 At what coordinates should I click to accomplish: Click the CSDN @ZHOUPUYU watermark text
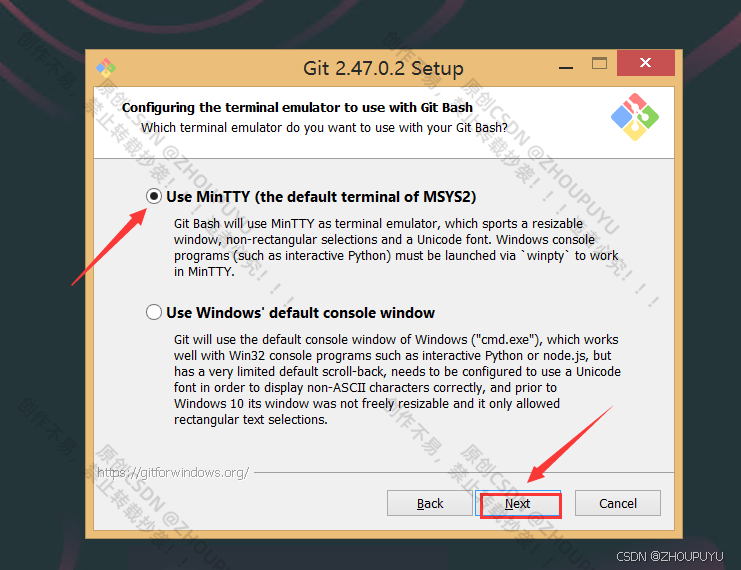click(x=670, y=557)
